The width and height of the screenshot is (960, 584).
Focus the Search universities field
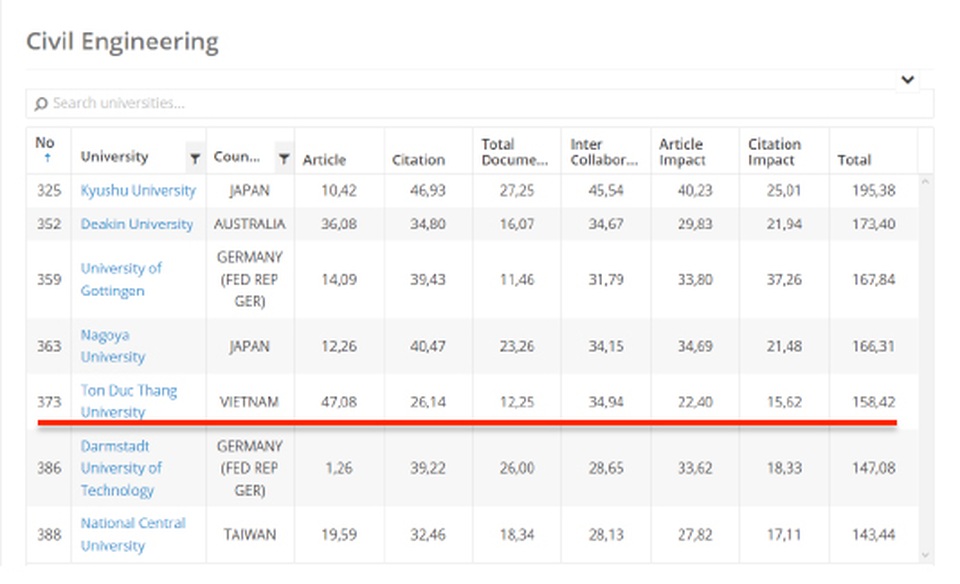coord(479,103)
